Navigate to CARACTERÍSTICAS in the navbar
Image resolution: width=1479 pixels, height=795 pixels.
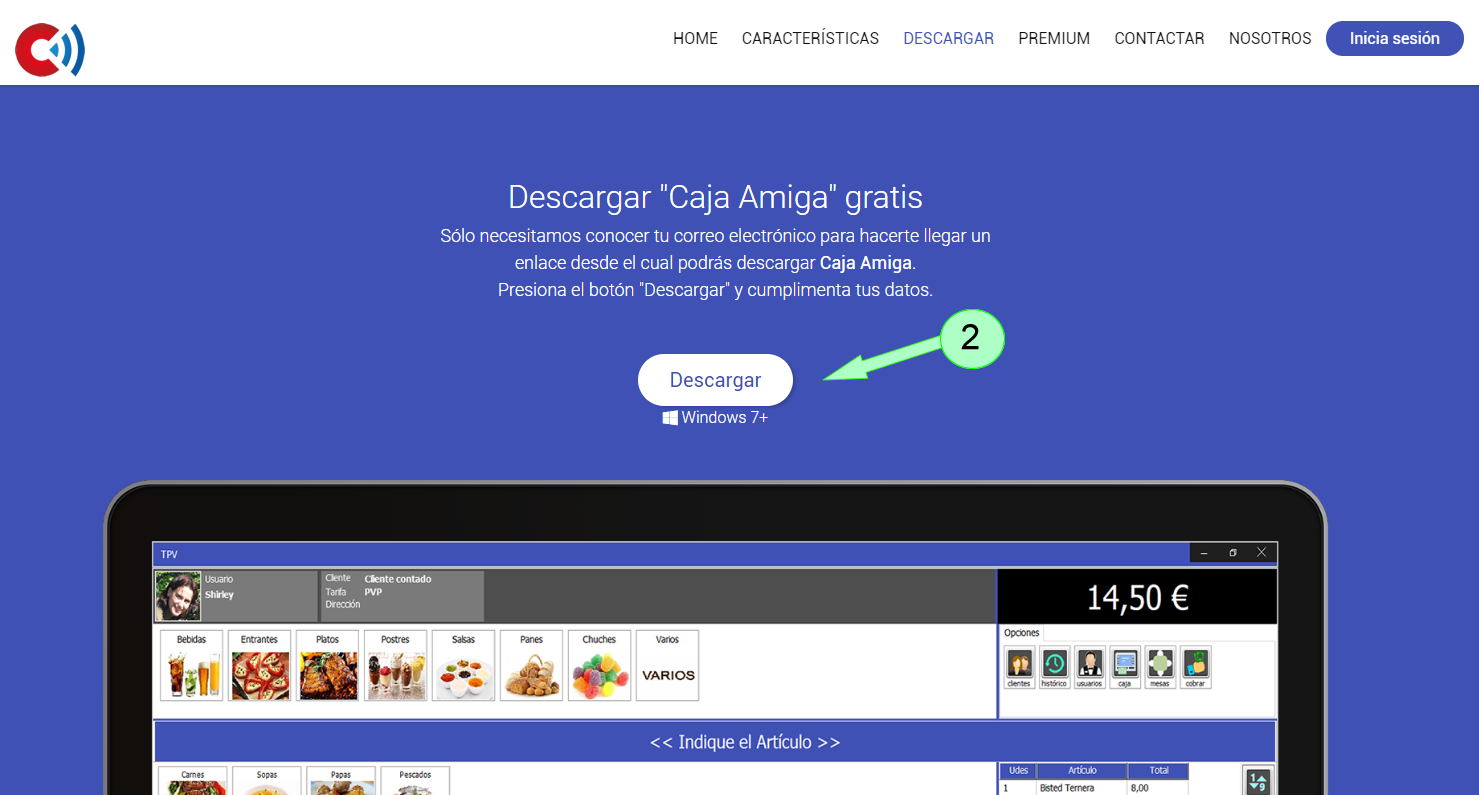tap(810, 38)
